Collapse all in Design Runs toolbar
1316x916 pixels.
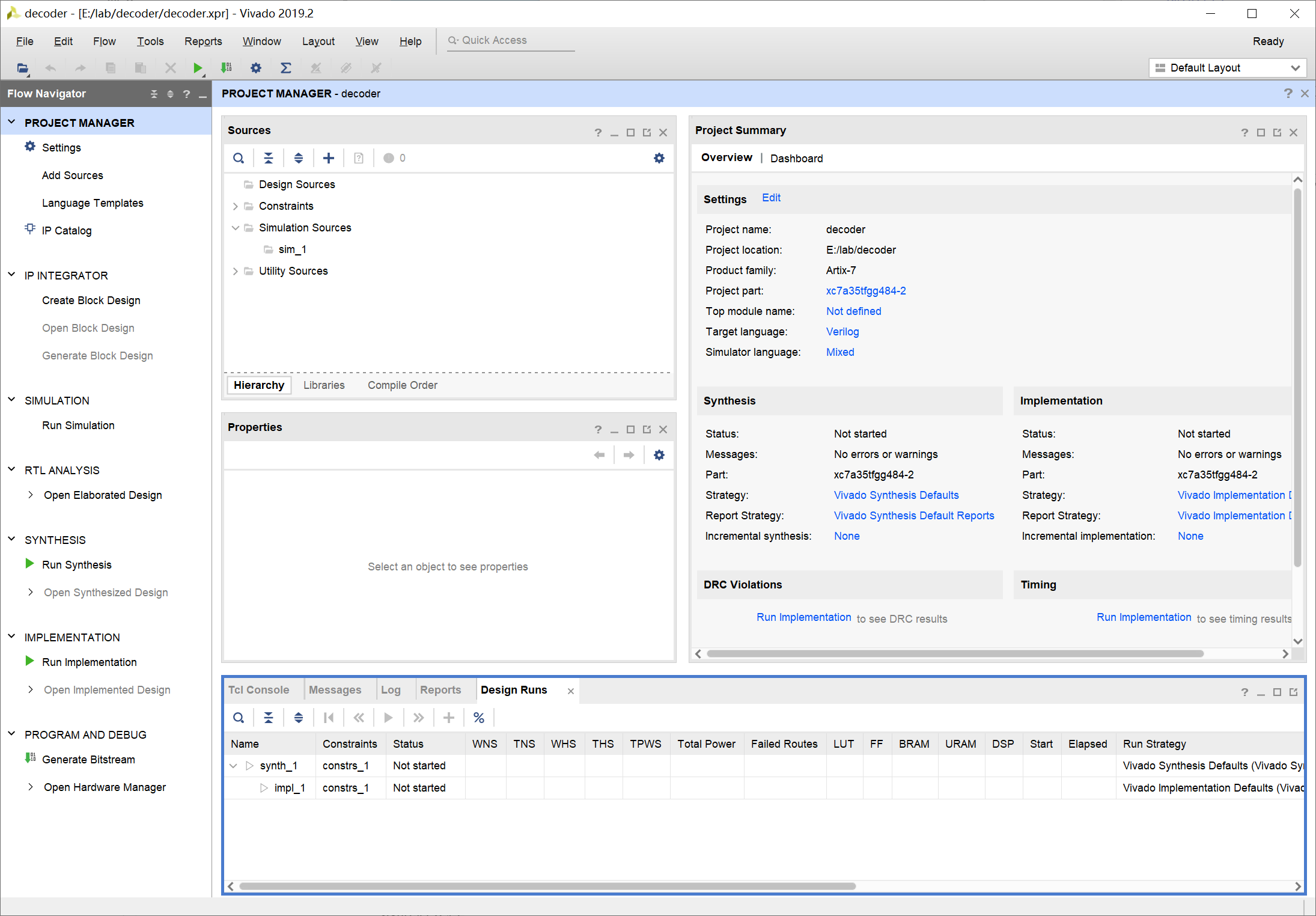(x=269, y=718)
